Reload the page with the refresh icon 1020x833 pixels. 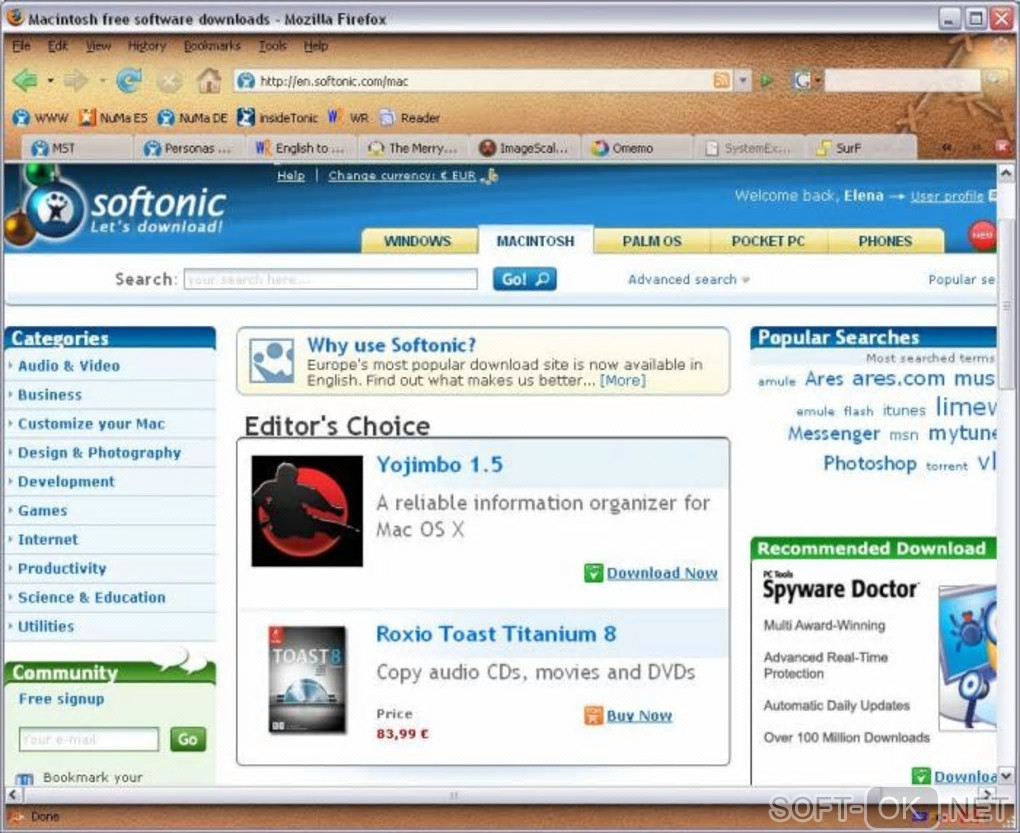click(129, 81)
